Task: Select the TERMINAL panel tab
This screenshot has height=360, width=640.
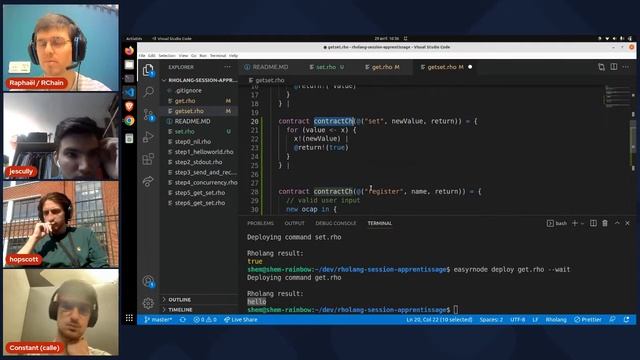Action: point(380,223)
